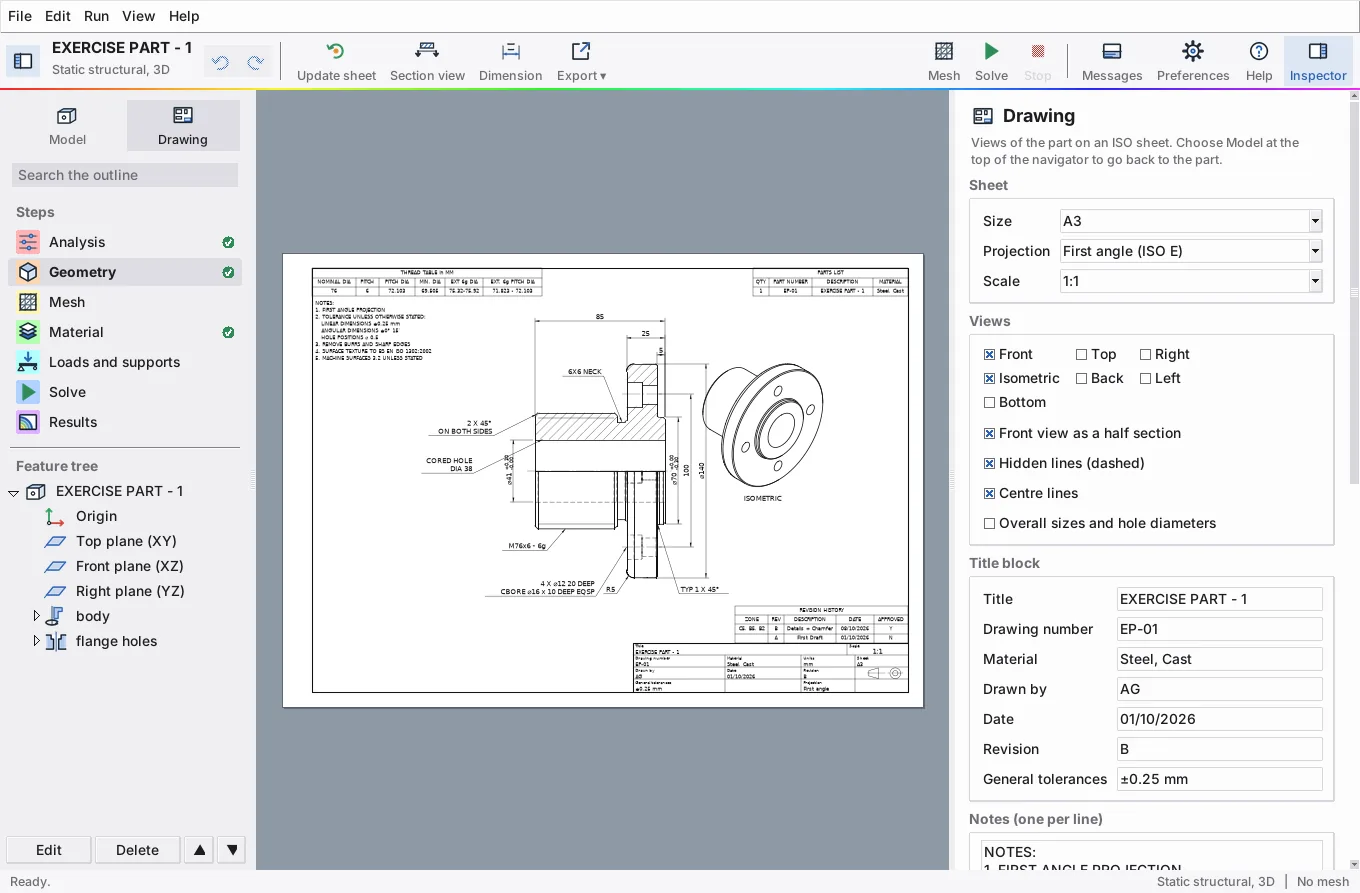Undo the last action
The width and height of the screenshot is (1360, 893).
pos(220,62)
